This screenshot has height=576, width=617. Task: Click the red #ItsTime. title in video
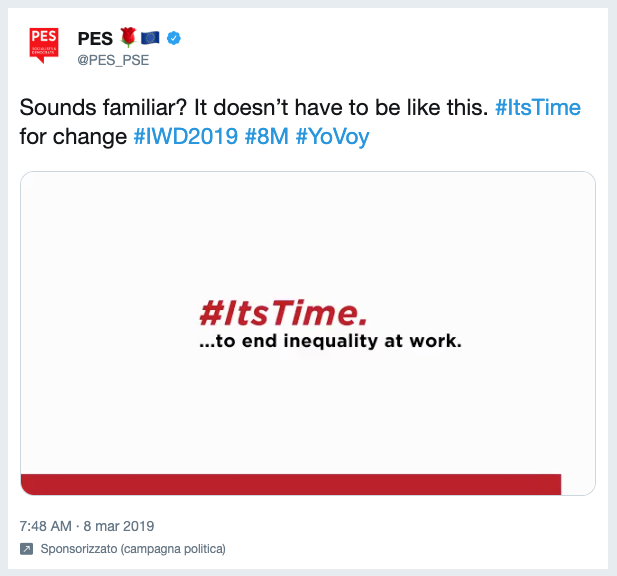pyautogui.click(x=283, y=313)
